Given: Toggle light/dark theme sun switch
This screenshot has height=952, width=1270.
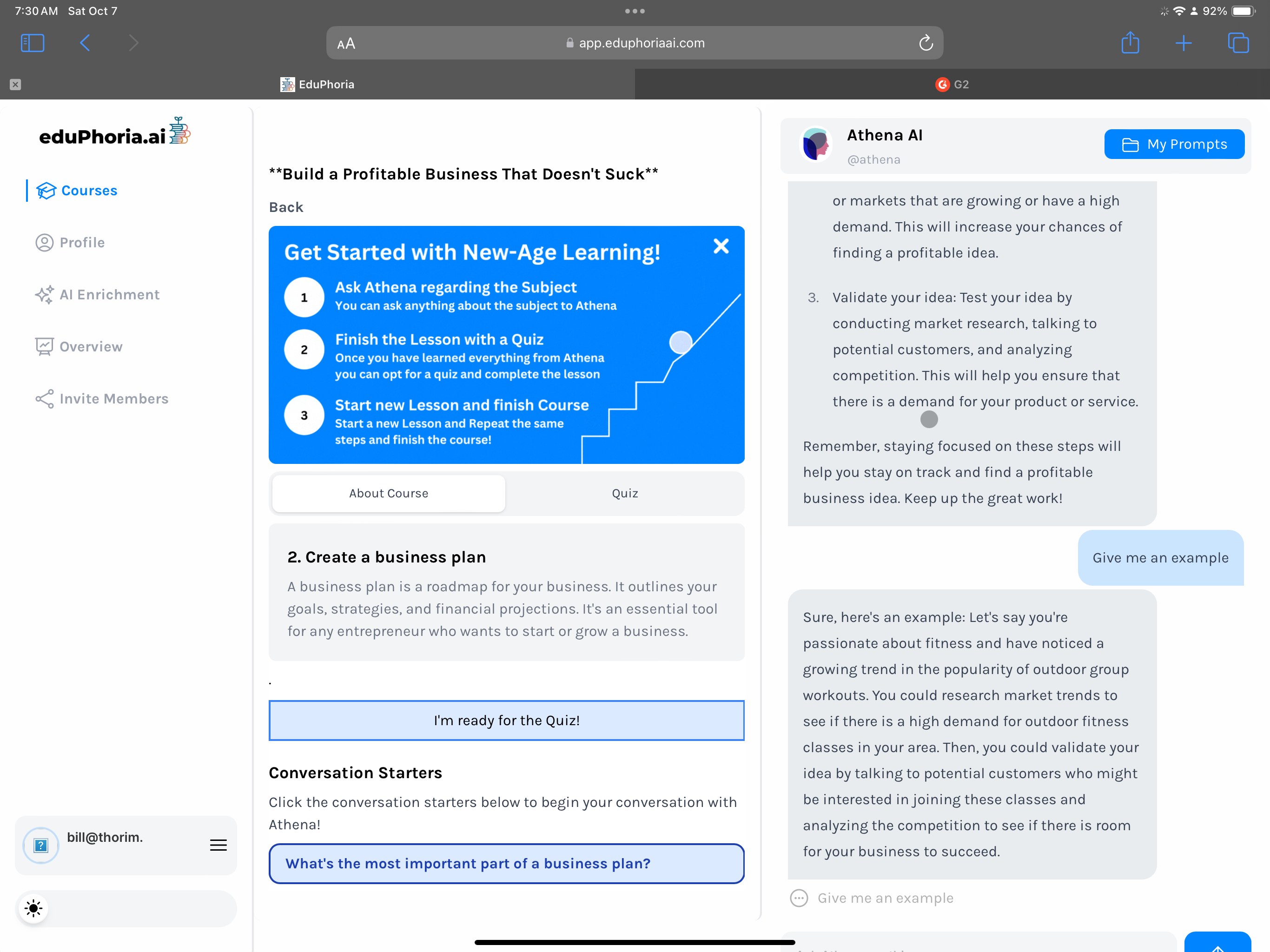Looking at the screenshot, I should 34,908.
